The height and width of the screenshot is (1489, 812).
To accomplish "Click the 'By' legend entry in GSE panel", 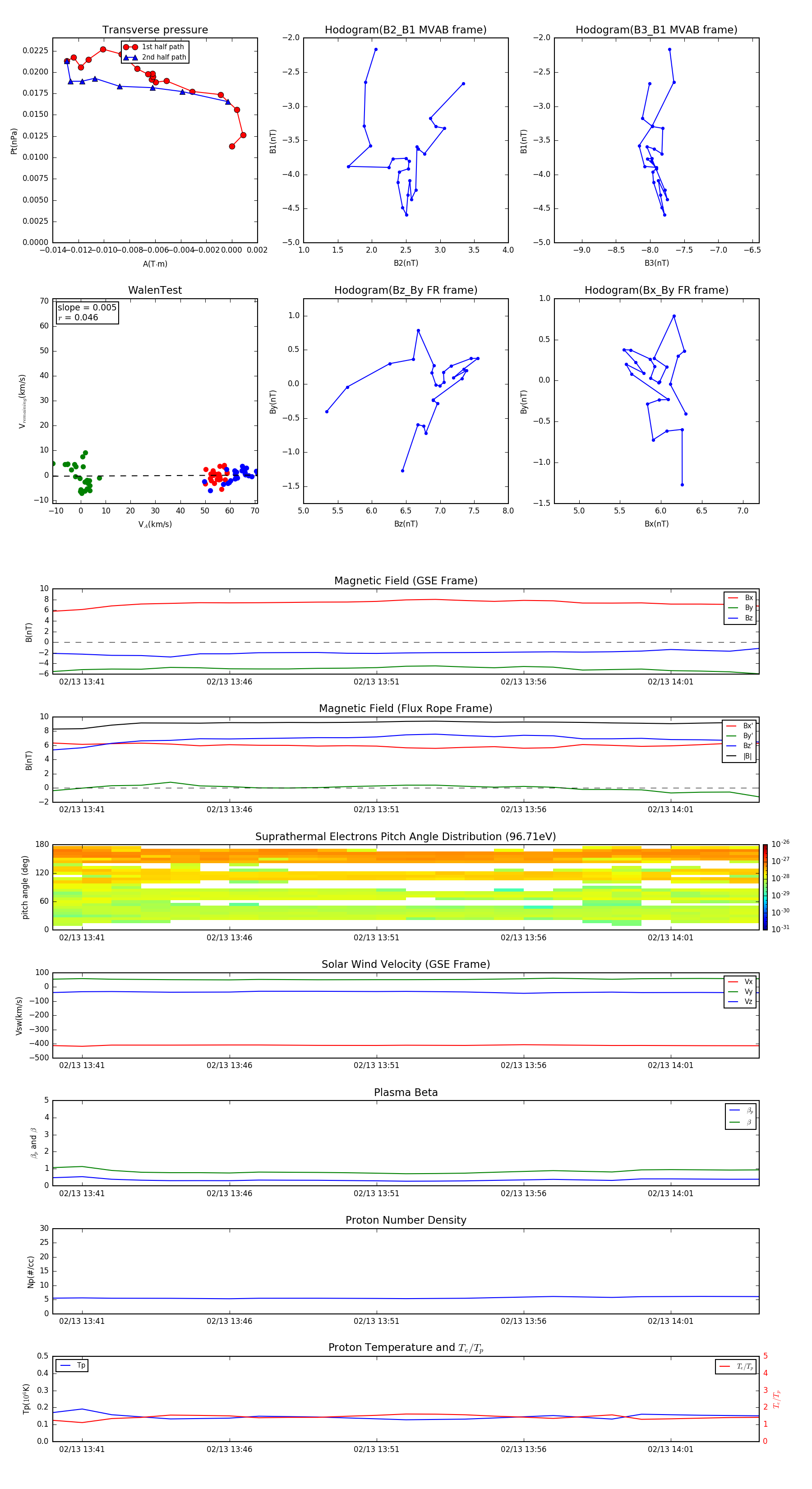I will click(740, 607).
